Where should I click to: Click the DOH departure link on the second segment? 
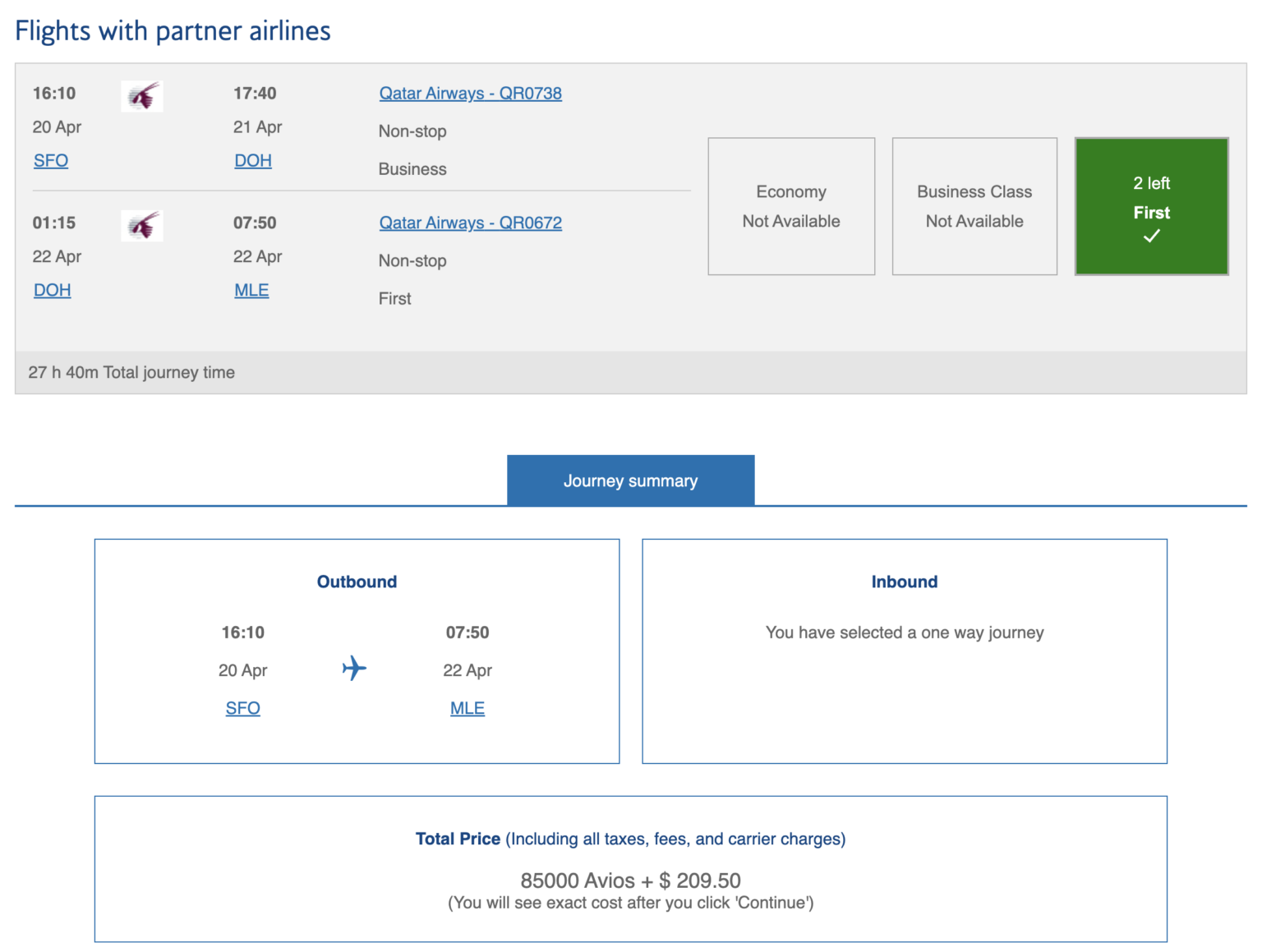click(x=52, y=290)
